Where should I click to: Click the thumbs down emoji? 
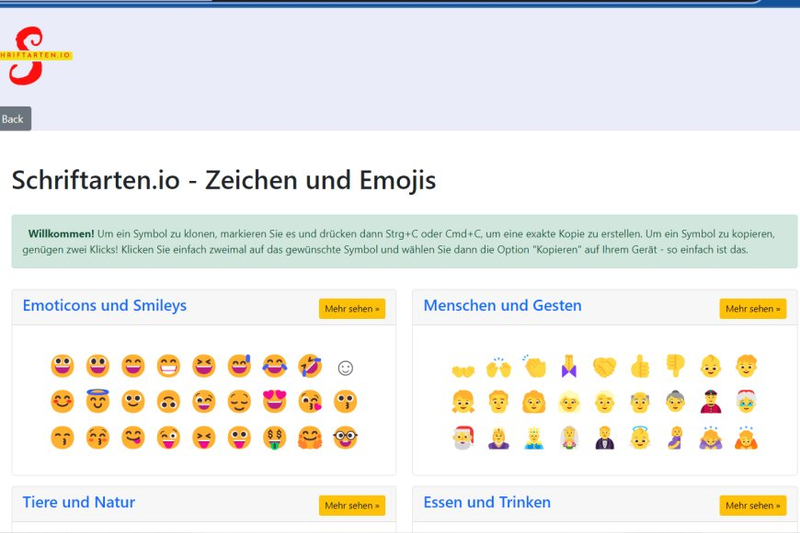(675, 367)
